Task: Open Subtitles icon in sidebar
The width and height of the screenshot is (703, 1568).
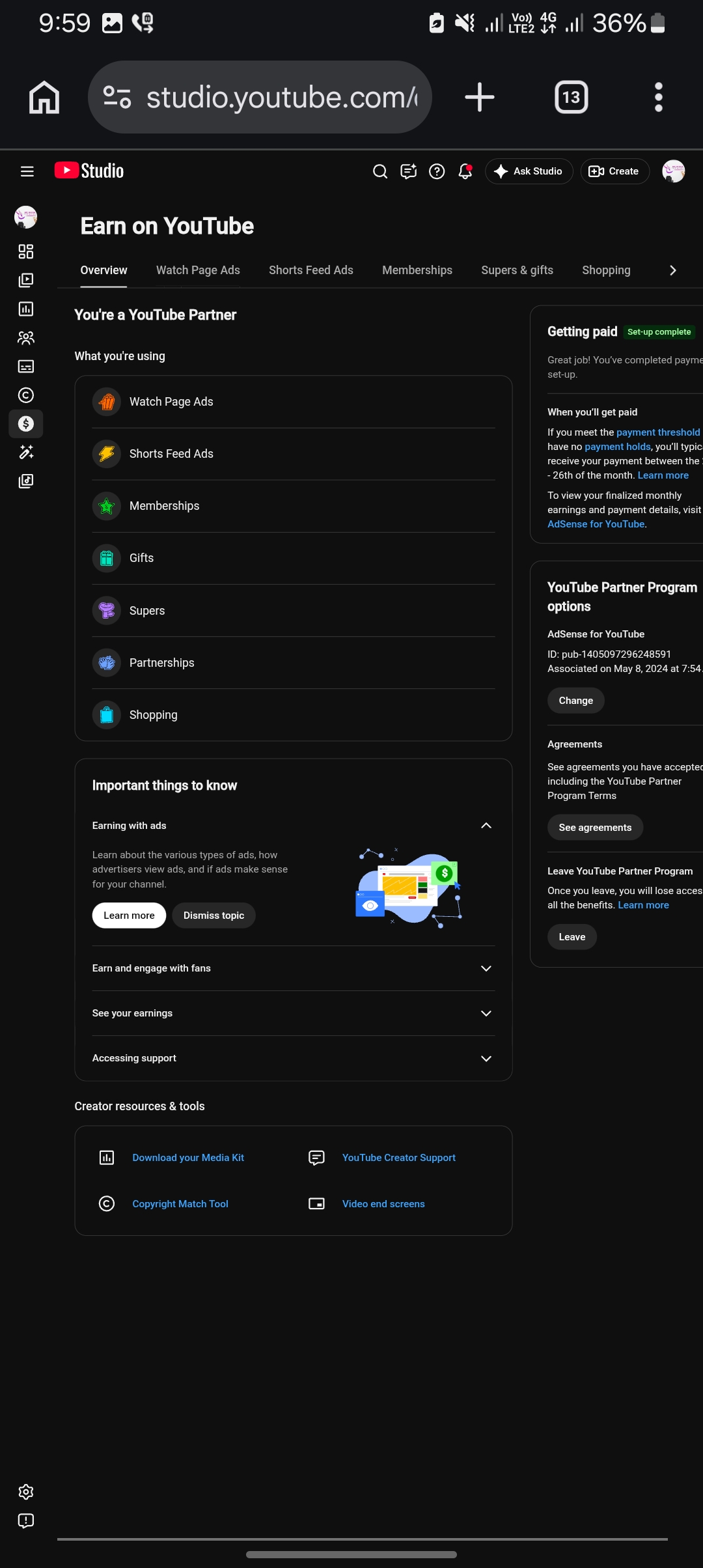Action: pyautogui.click(x=26, y=367)
